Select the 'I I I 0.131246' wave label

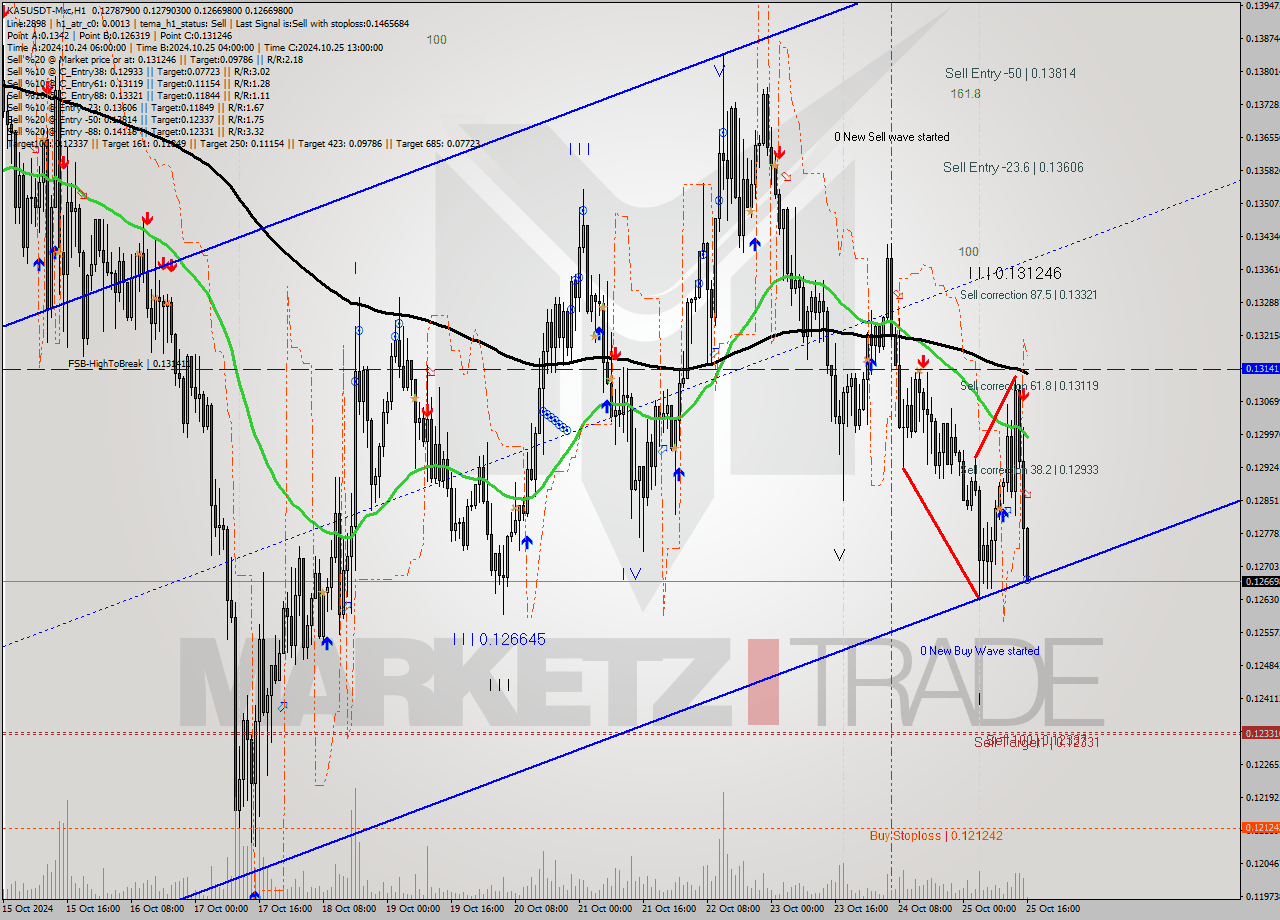1014,273
